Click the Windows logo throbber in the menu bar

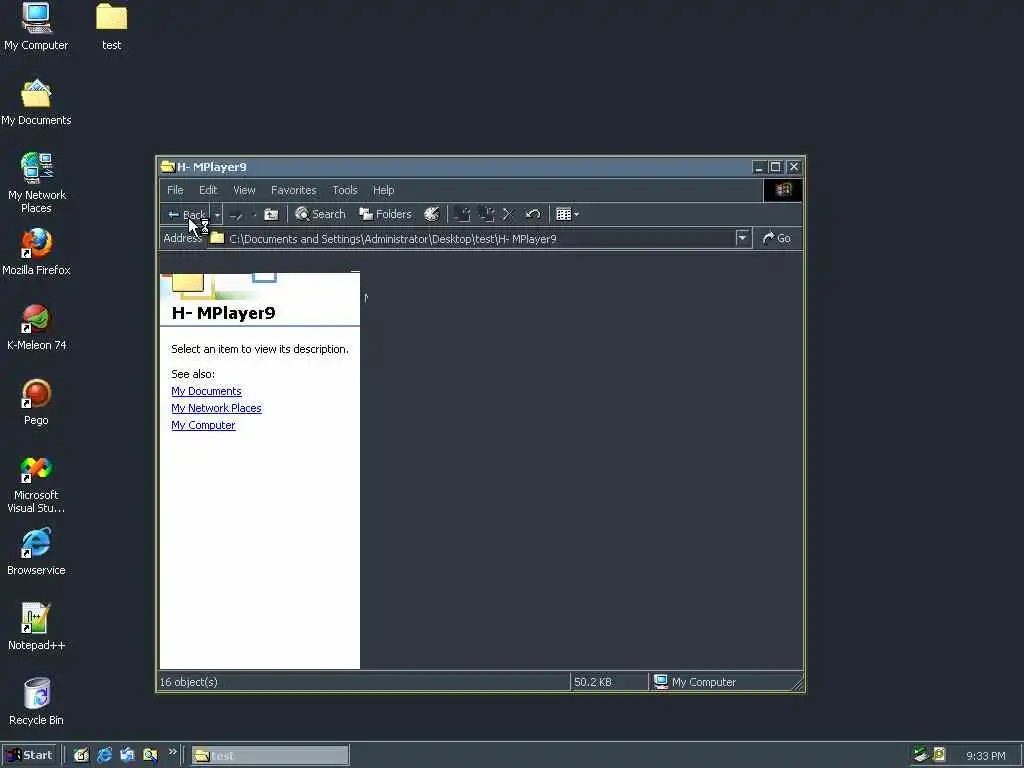(x=783, y=190)
